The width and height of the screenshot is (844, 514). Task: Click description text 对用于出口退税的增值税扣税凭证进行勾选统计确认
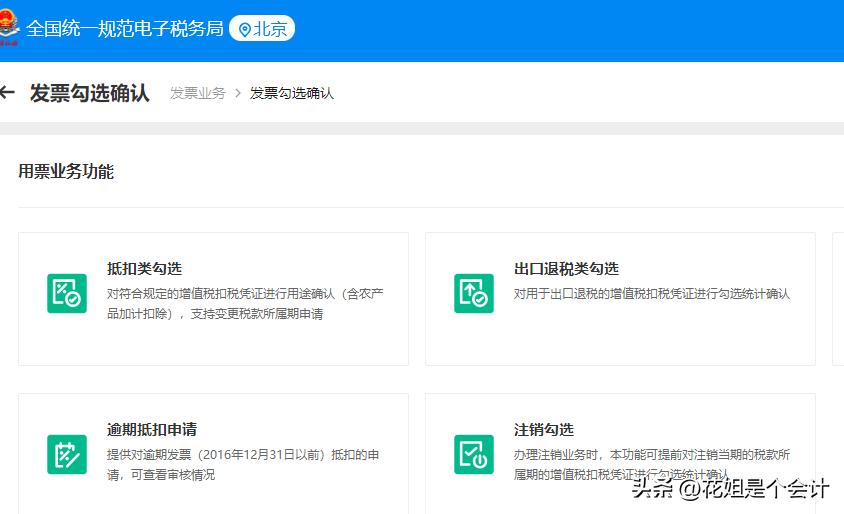point(652,294)
